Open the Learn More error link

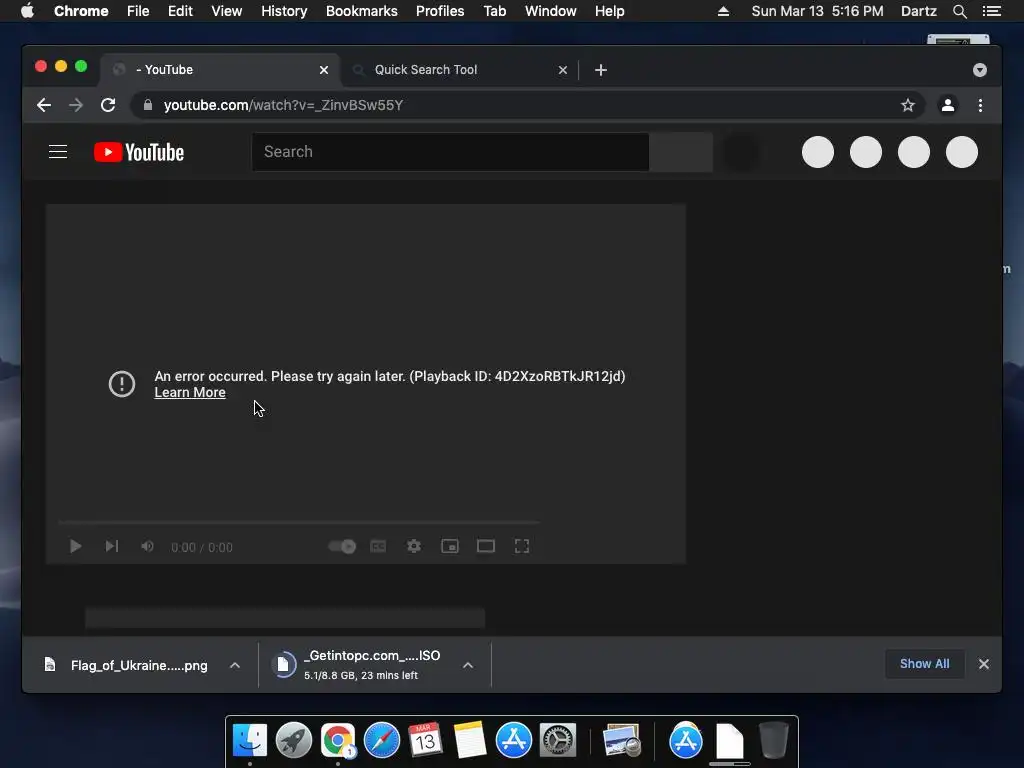pos(190,392)
